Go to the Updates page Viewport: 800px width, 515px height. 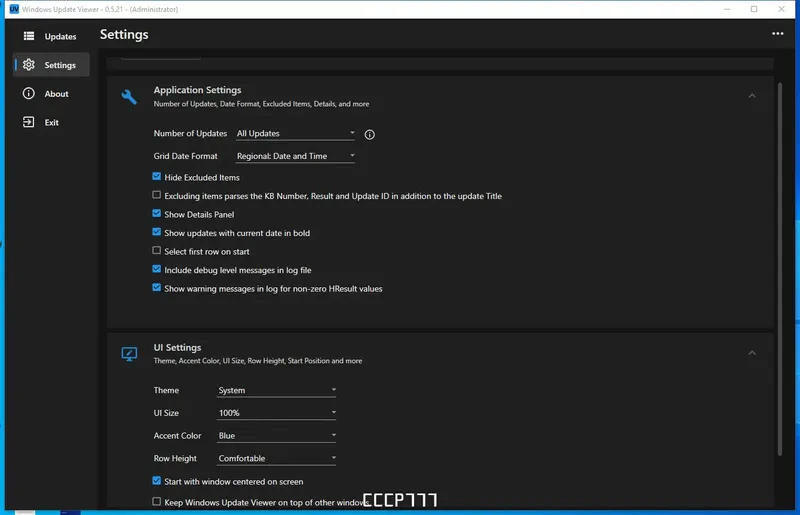click(51, 36)
